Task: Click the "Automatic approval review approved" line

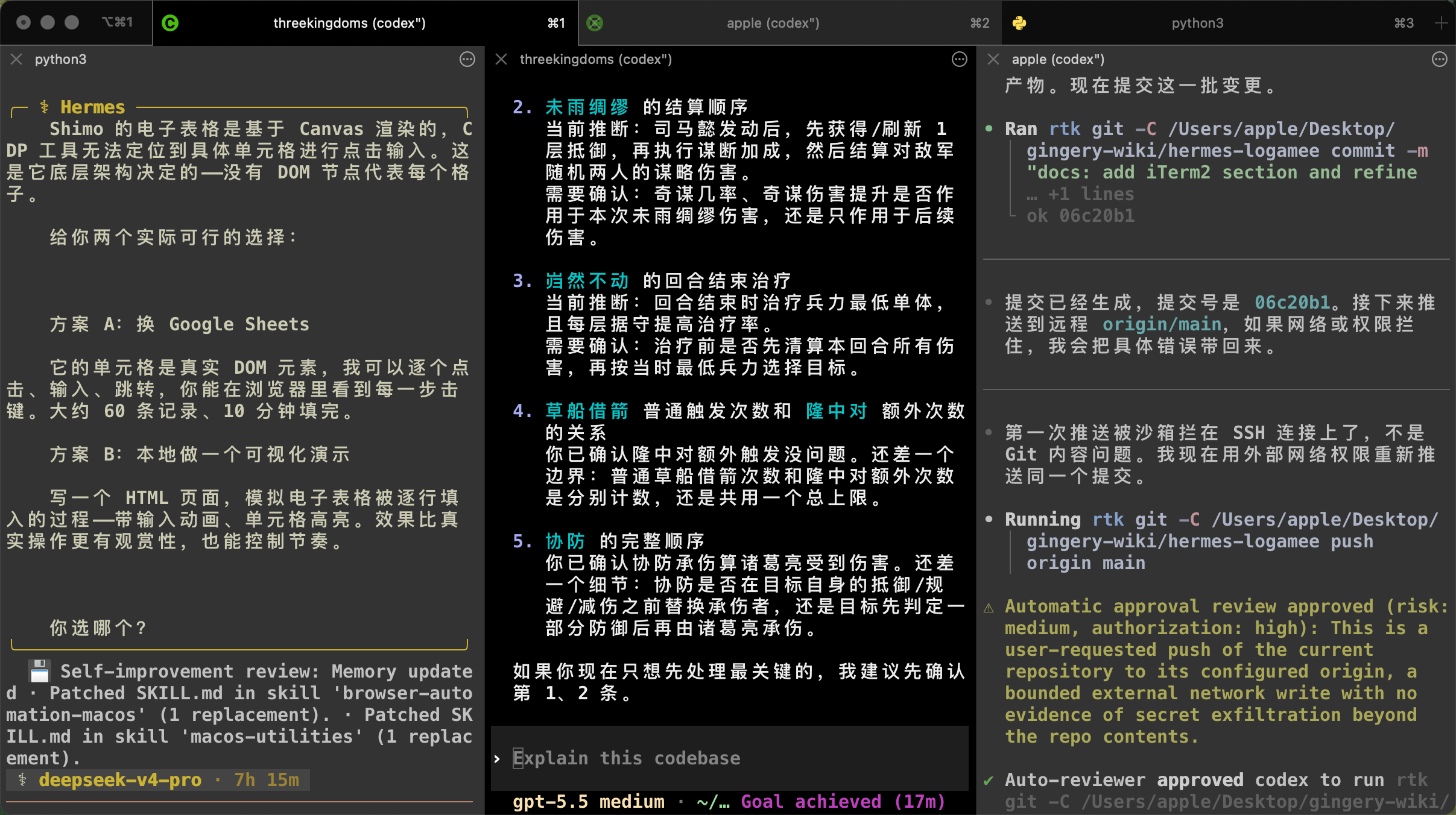Action: (x=1226, y=606)
